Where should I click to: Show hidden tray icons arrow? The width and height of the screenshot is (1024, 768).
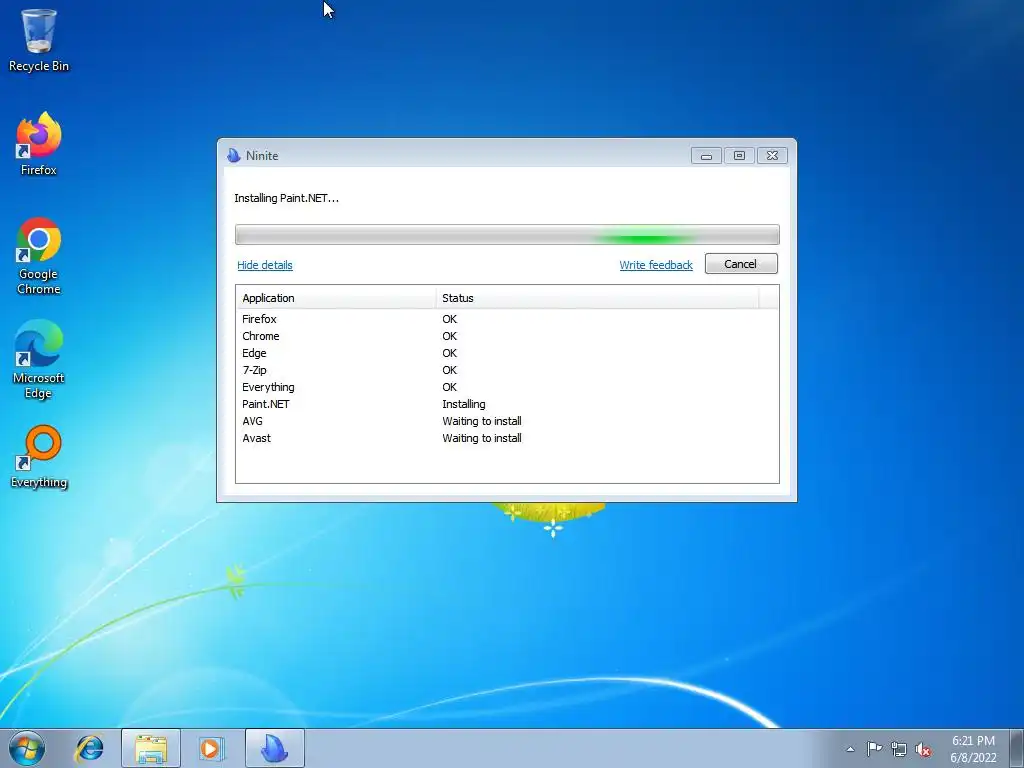(x=850, y=749)
